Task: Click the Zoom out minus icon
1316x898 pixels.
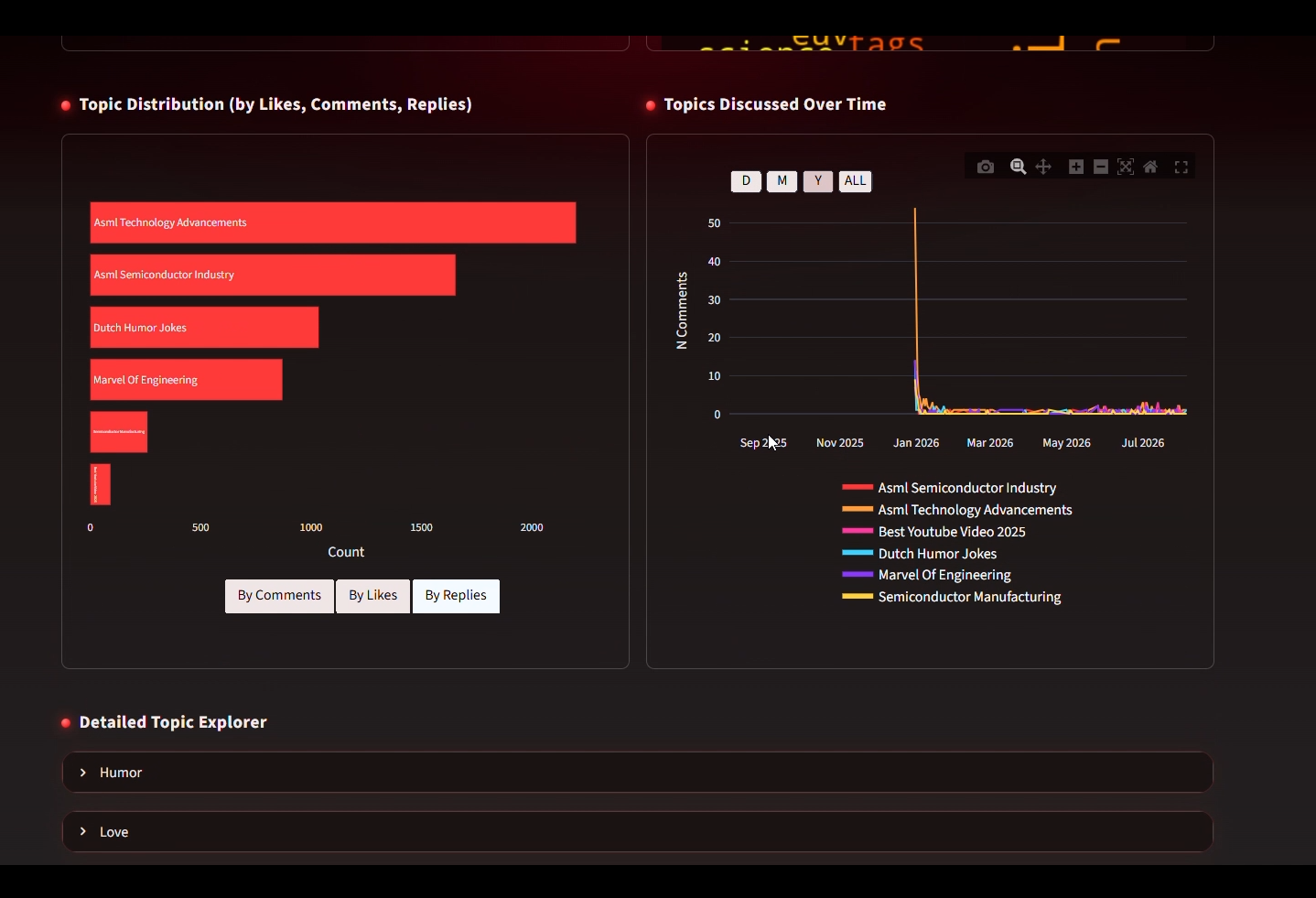Action: tap(1102, 167)
